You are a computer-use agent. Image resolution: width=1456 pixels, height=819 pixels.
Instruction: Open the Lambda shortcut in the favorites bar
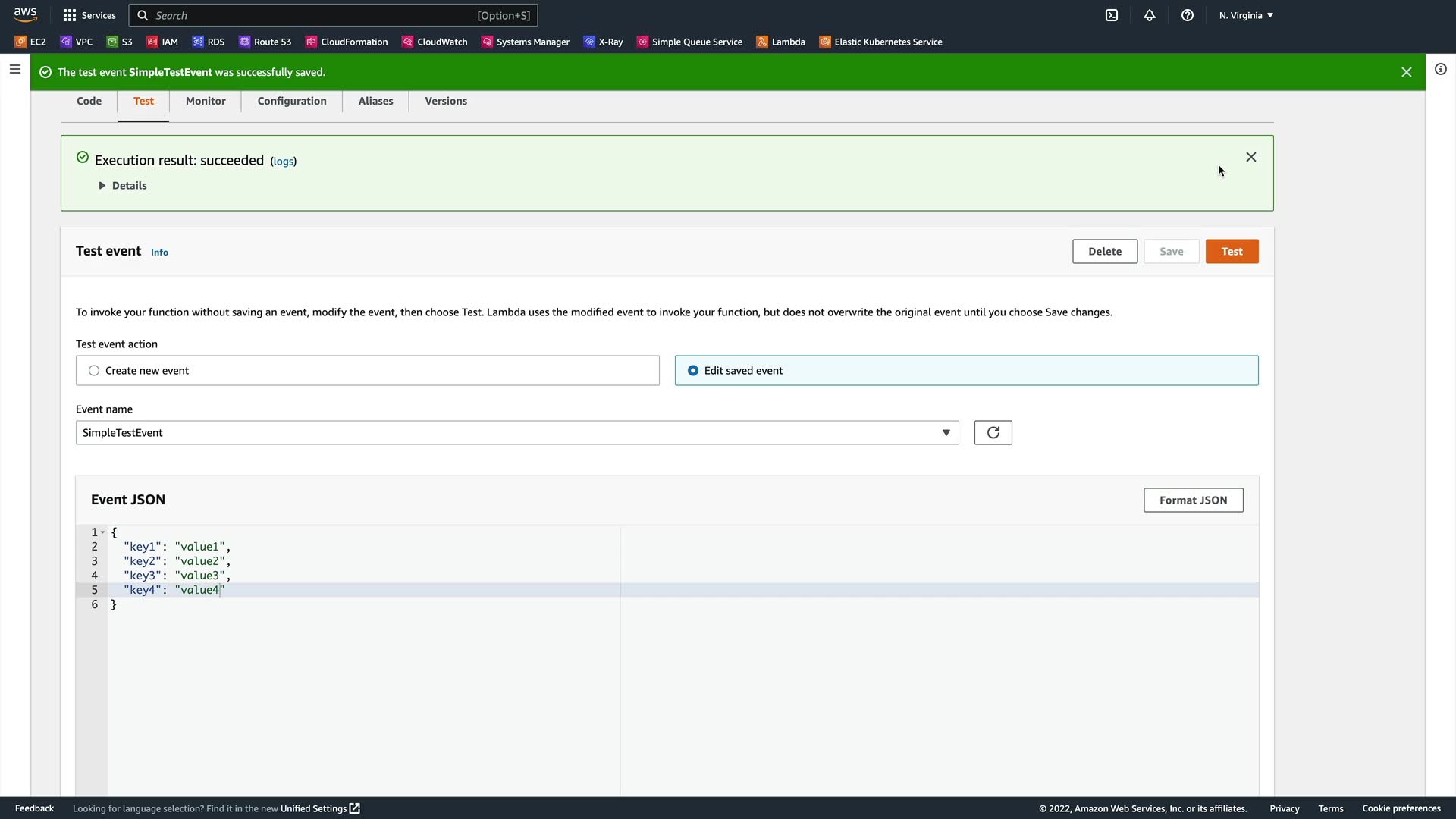tap(780, 42)
